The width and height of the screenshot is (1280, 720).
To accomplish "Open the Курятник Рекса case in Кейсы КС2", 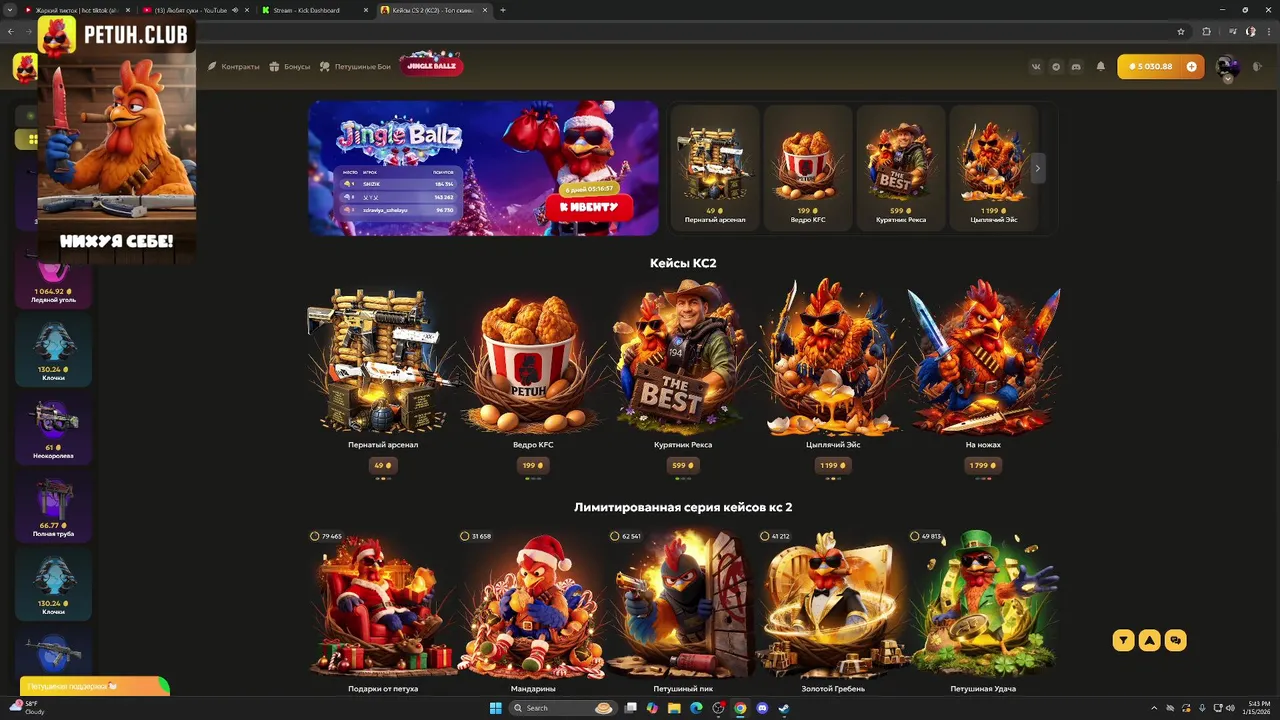I will coord(683,362).
